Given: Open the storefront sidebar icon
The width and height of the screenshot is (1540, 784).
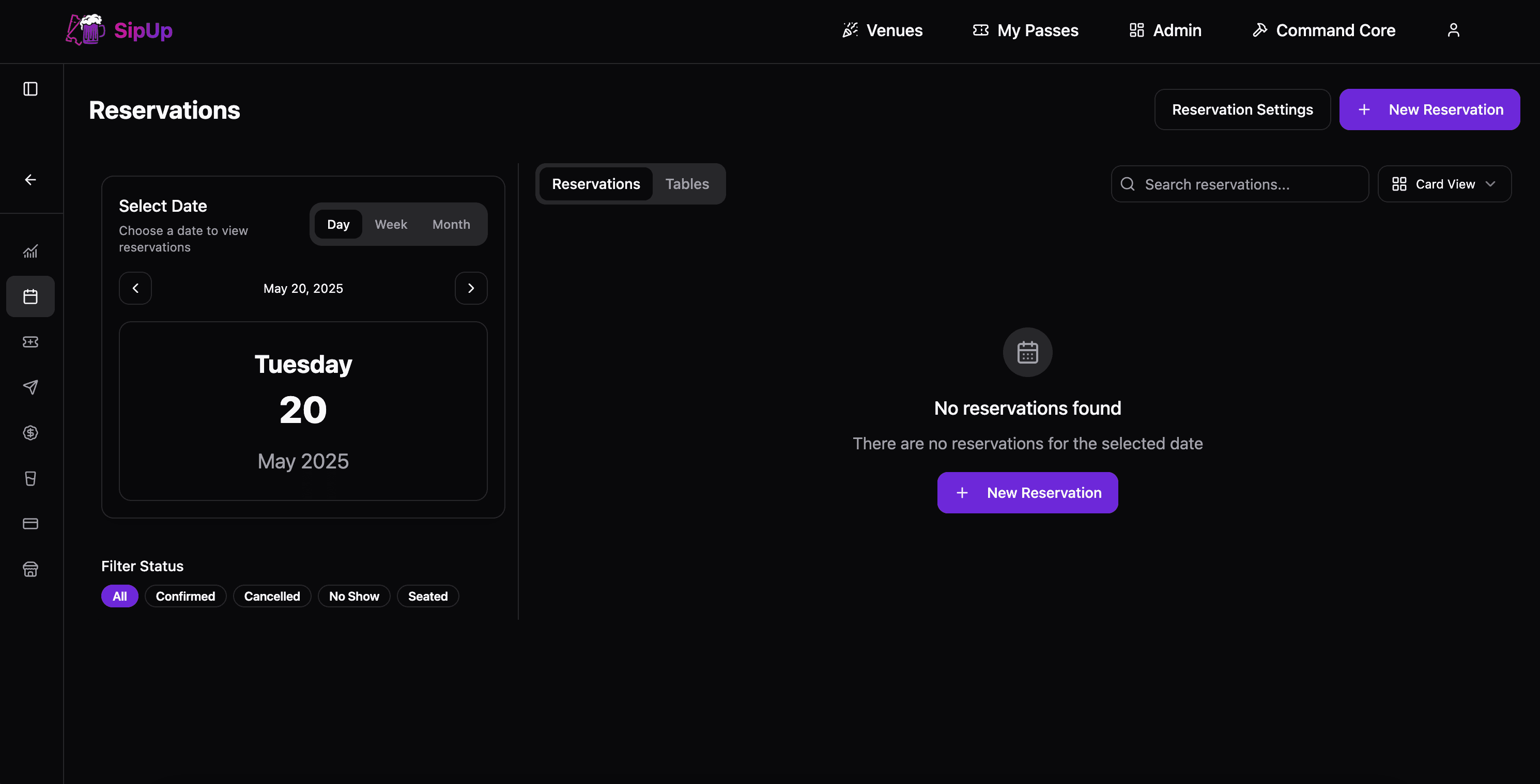Looking at the screenshot, I should [30, 569].
